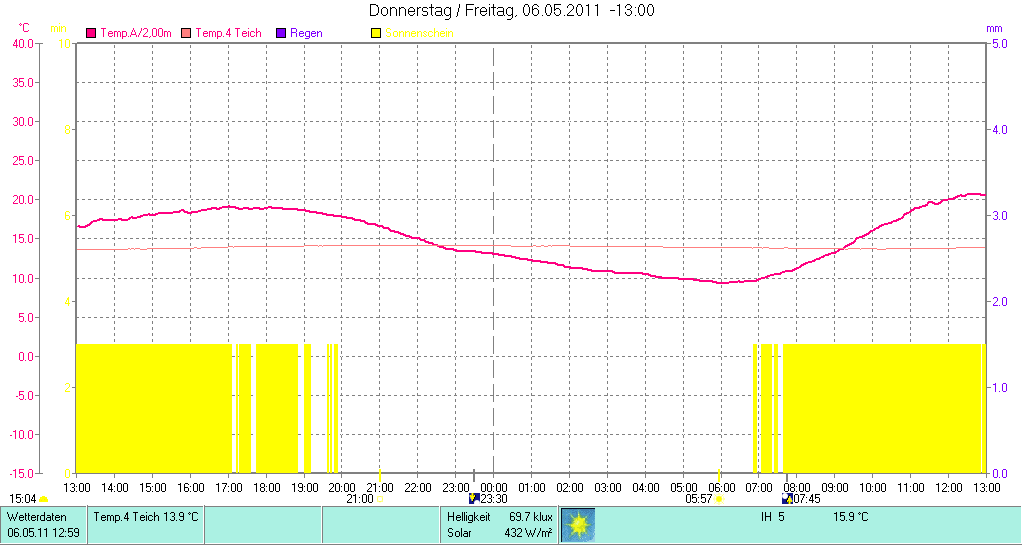Click the sun weather icon in status bar
This screenshot has width=1022, height=545.
[x=578, y=525]
